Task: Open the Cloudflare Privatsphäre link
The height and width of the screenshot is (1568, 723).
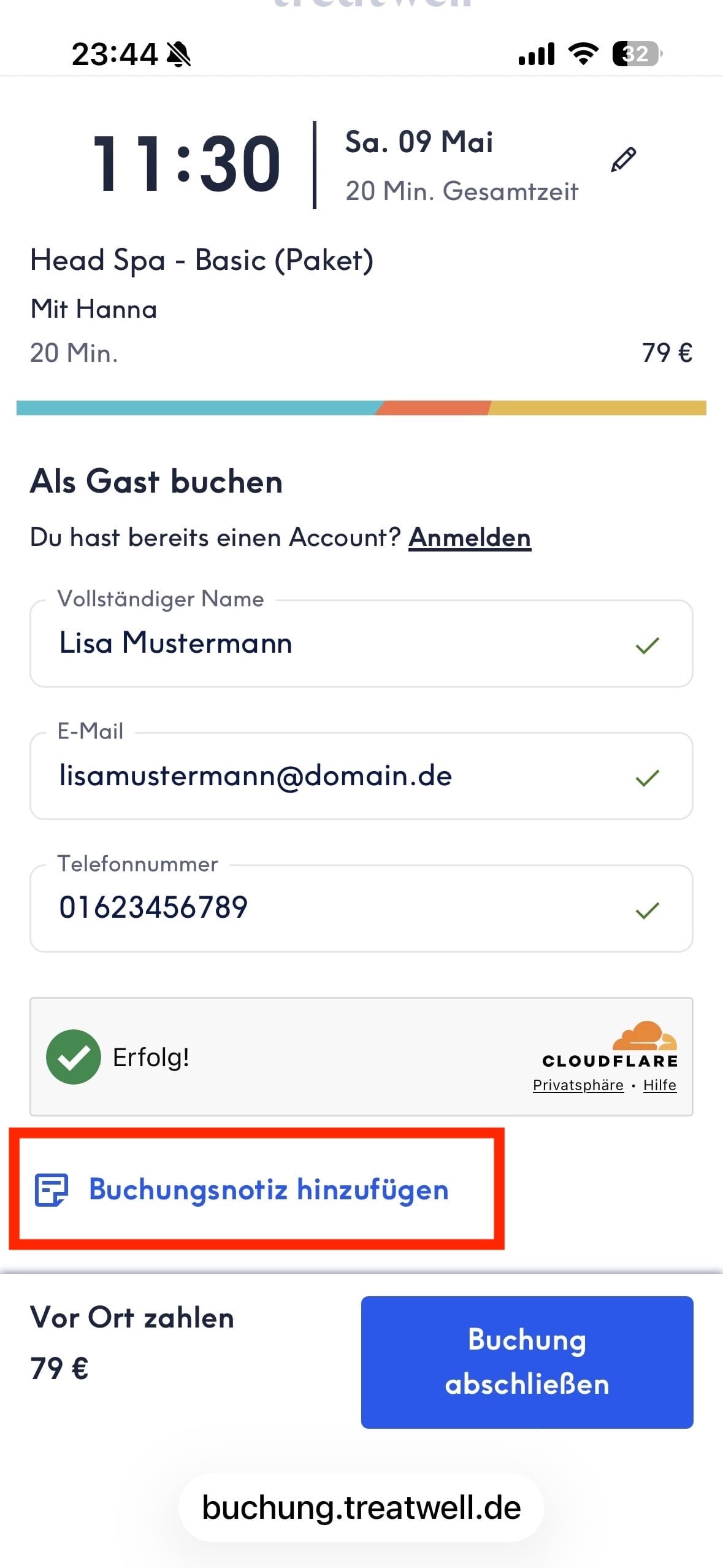Action: [578, 1085]
